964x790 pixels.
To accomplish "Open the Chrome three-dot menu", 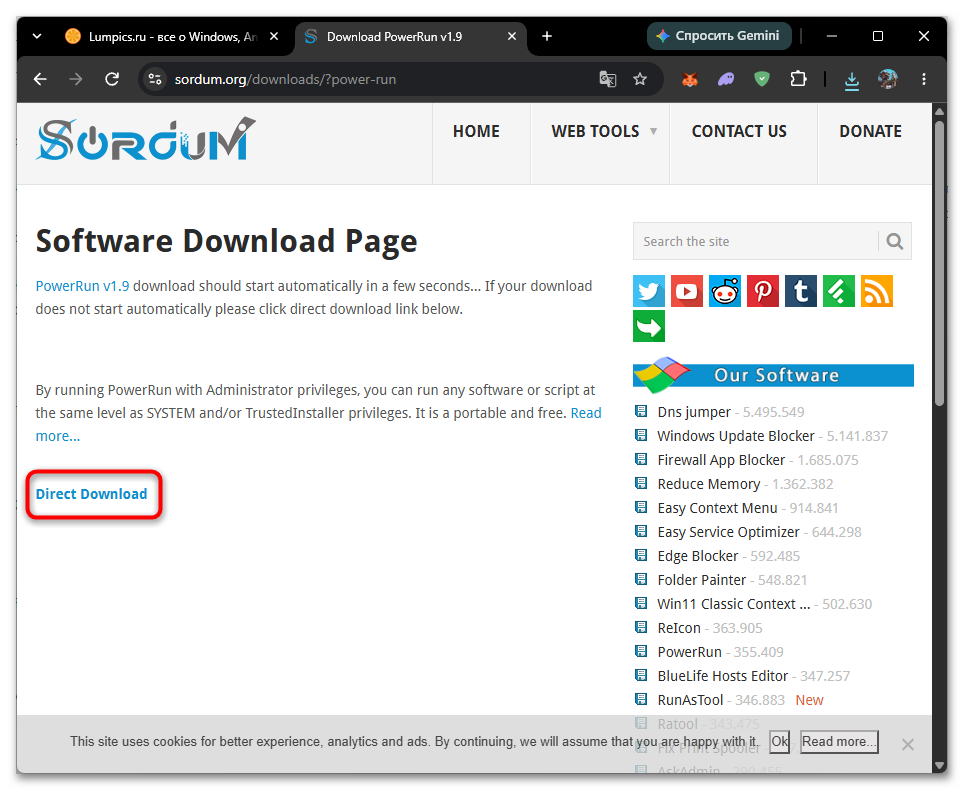I will click(x=923, y=79).
